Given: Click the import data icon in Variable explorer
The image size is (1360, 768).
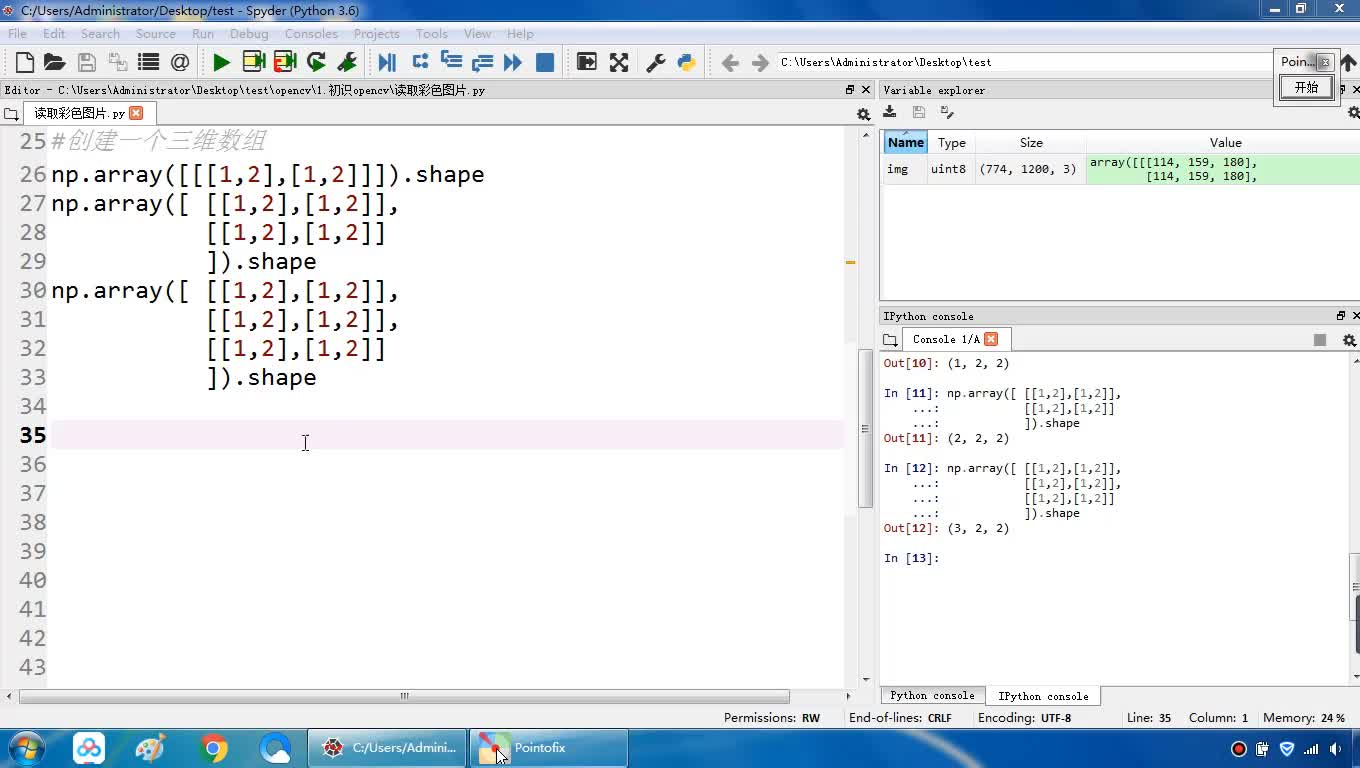Looking at the screenshot, I should pyautogui.click(x=889, y=112).
